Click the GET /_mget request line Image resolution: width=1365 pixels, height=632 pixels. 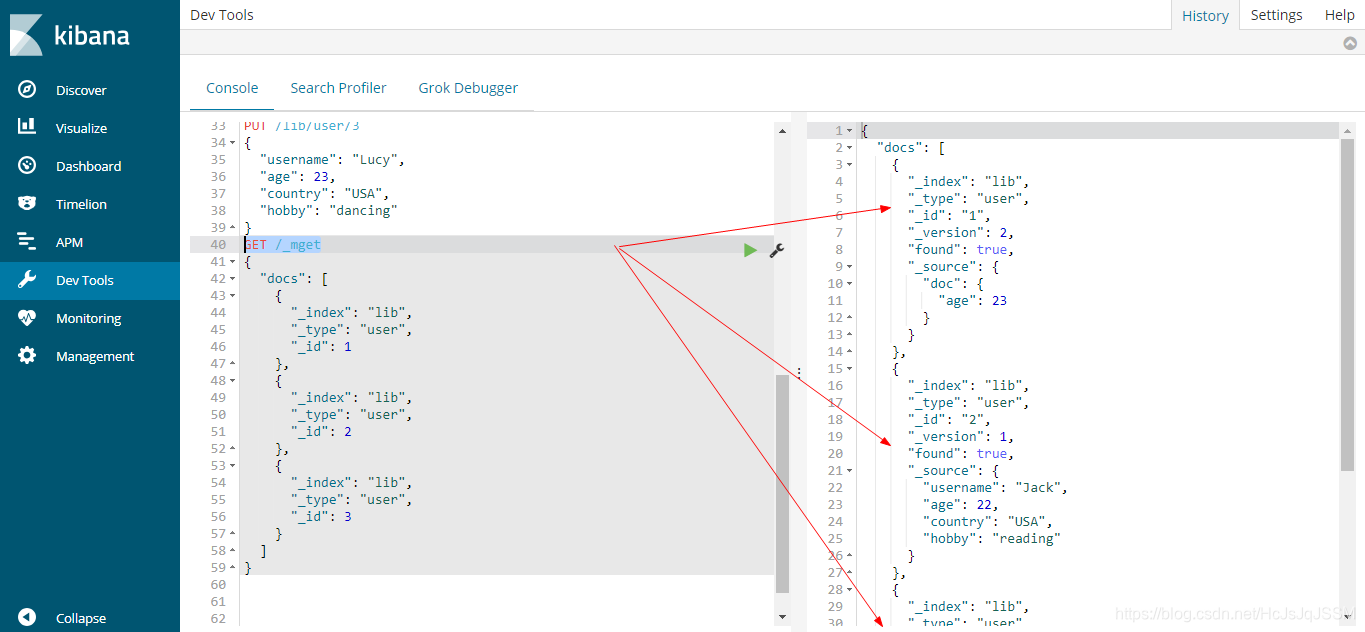(x=283, y=245)
